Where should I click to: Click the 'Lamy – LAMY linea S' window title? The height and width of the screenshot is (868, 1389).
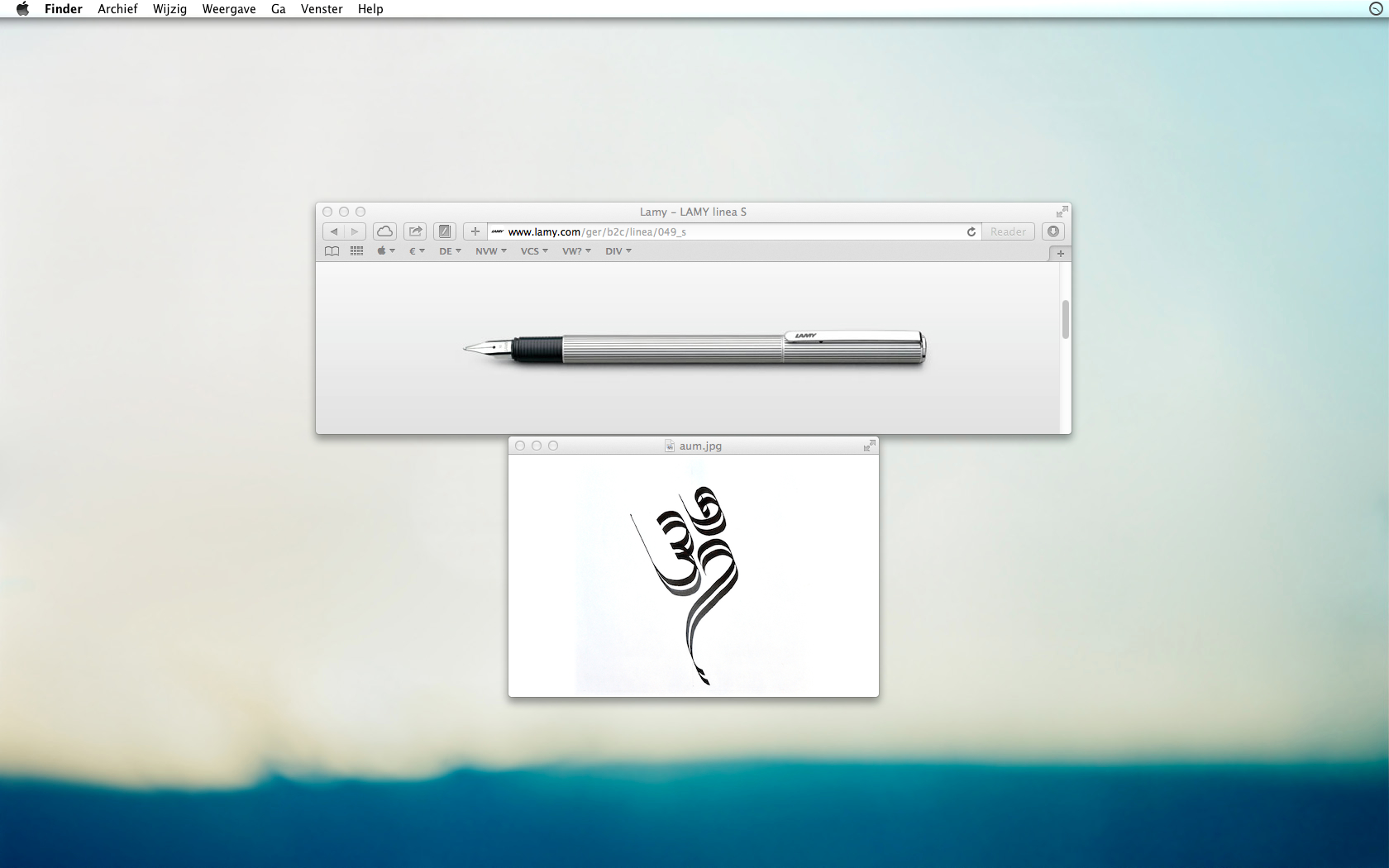[693, 212]
